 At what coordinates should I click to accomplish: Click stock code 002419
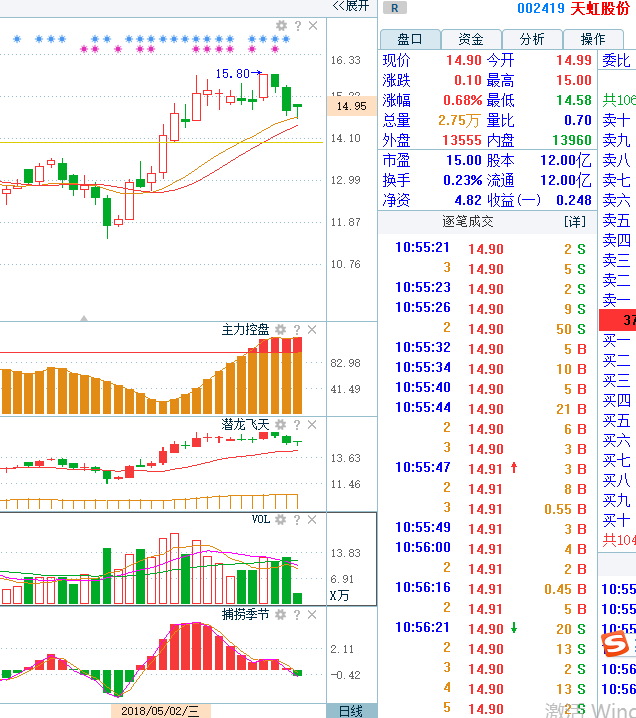click(x=541, y=8)
